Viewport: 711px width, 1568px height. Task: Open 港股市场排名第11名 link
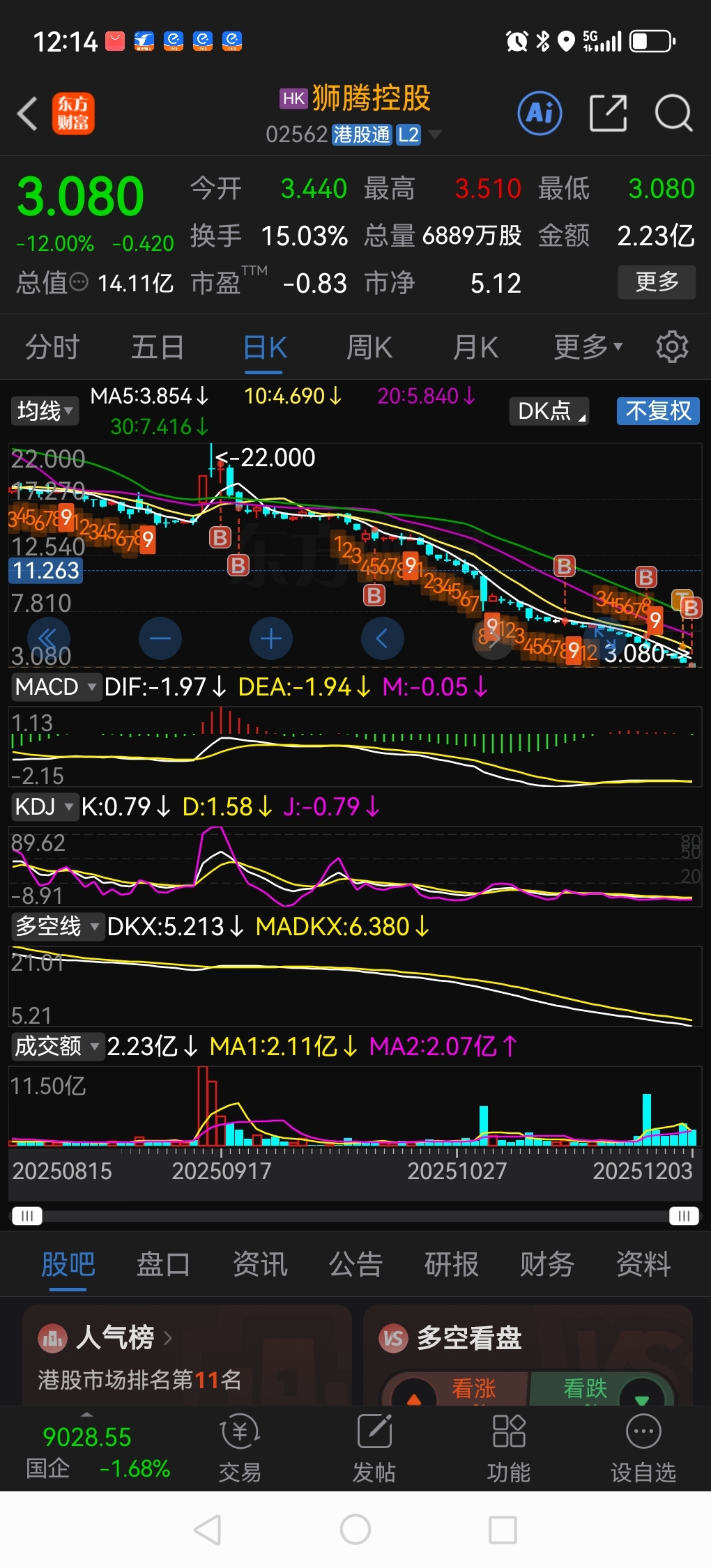click(x=139, y=1379)
